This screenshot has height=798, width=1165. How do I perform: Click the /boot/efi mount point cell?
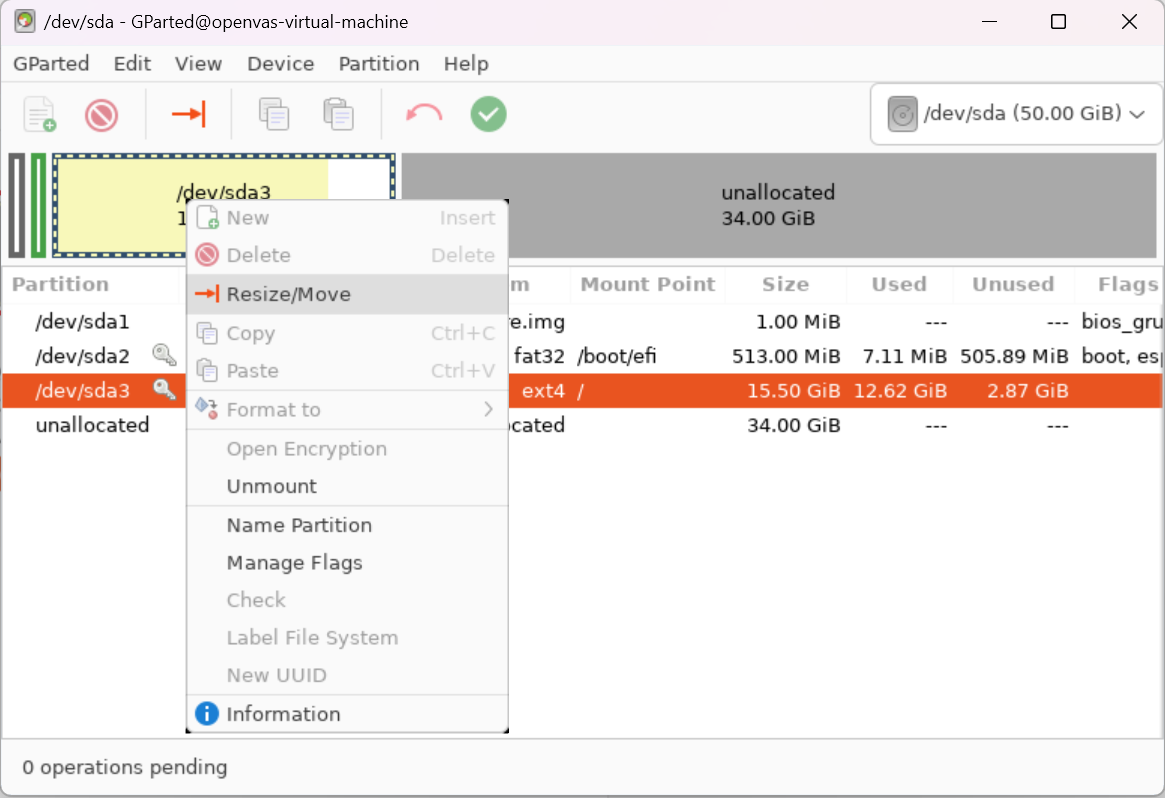(617, 357)
